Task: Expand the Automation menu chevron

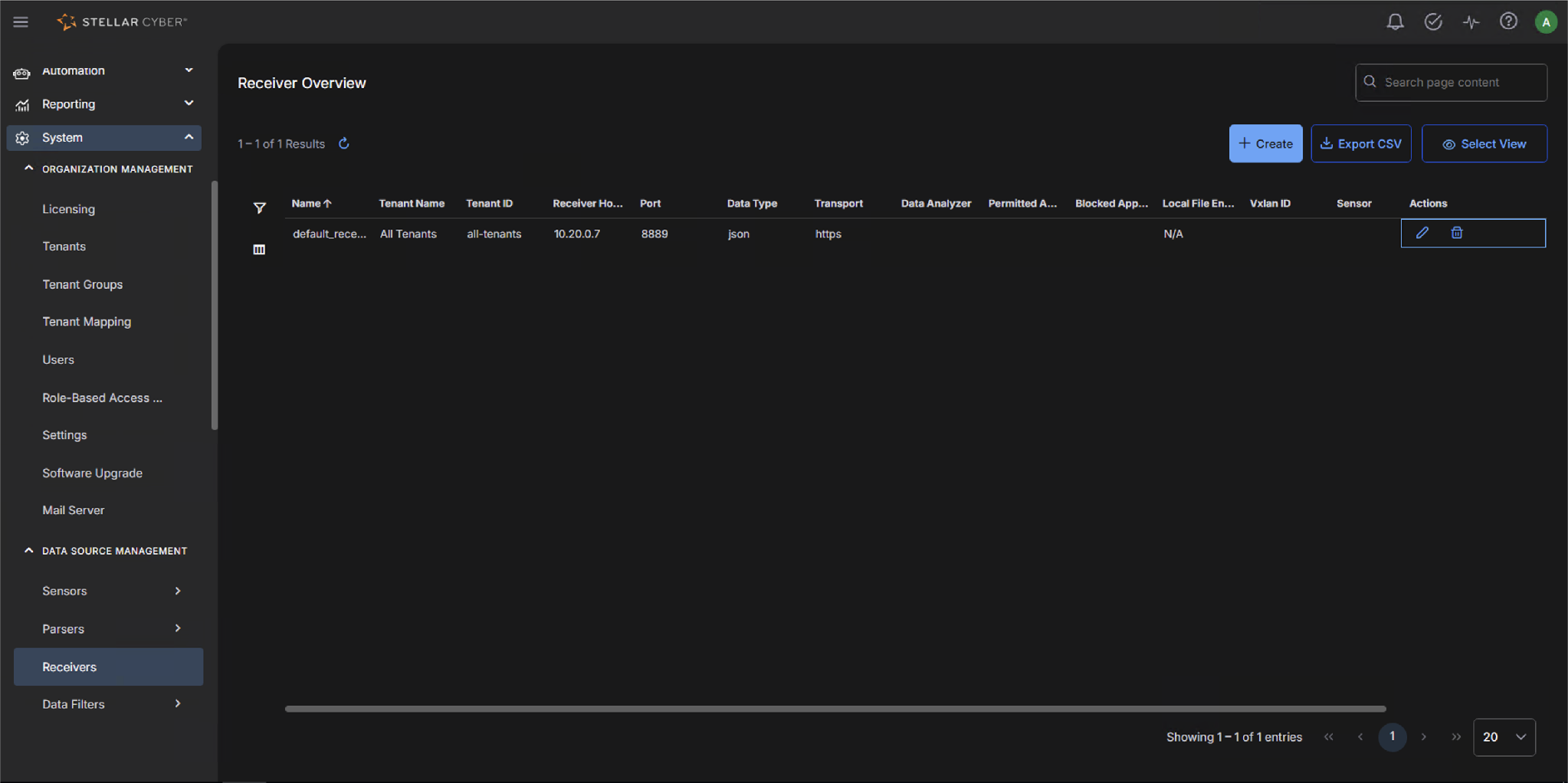Action: tap(189, 70)
